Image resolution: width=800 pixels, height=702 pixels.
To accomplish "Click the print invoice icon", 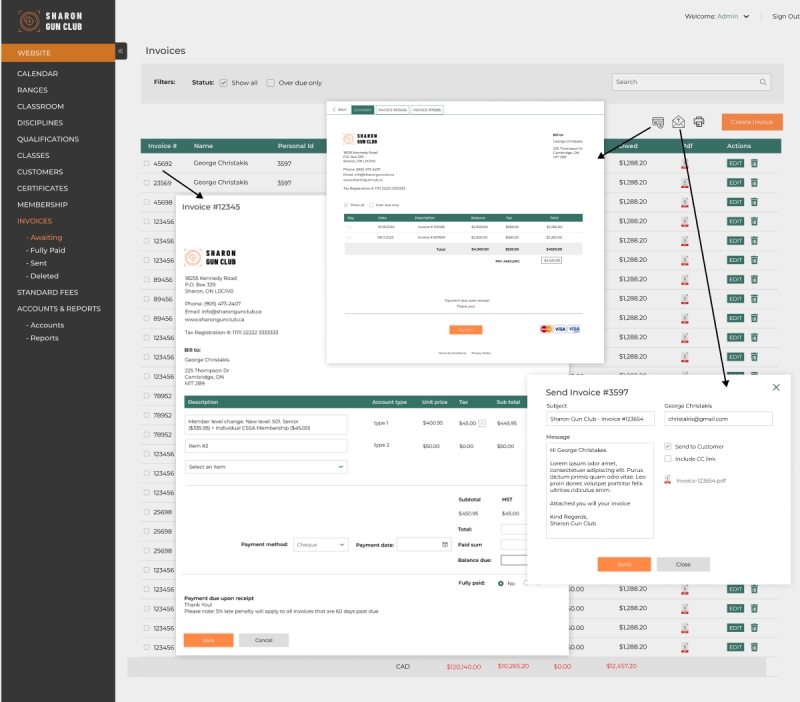I will click(699, 121).
